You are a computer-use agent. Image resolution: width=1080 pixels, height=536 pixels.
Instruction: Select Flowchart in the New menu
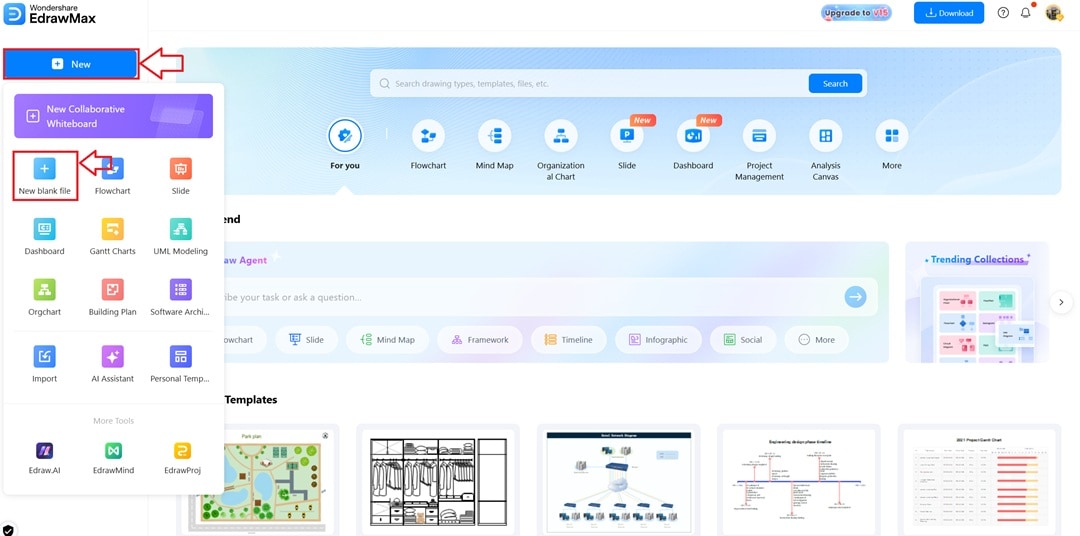tap(112, 177)
